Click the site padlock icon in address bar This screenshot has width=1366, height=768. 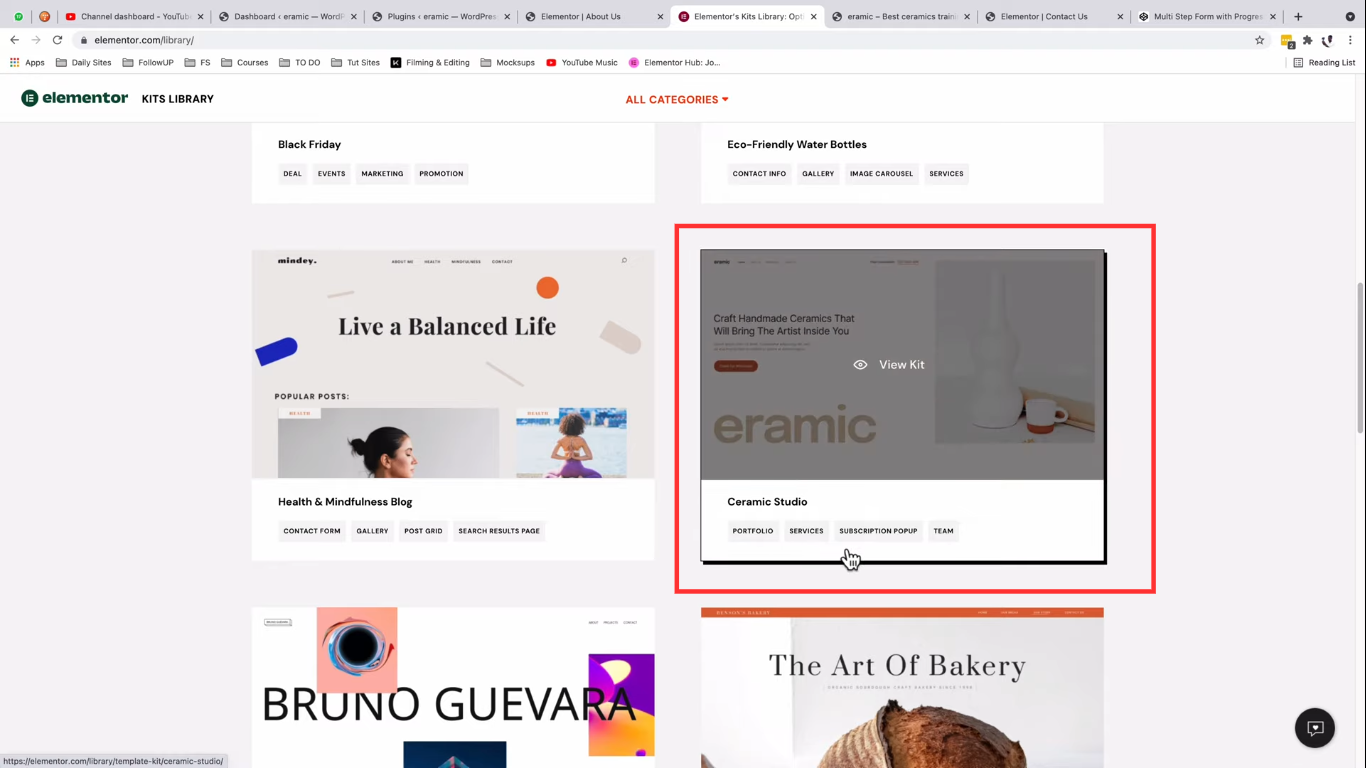point(84,40)
